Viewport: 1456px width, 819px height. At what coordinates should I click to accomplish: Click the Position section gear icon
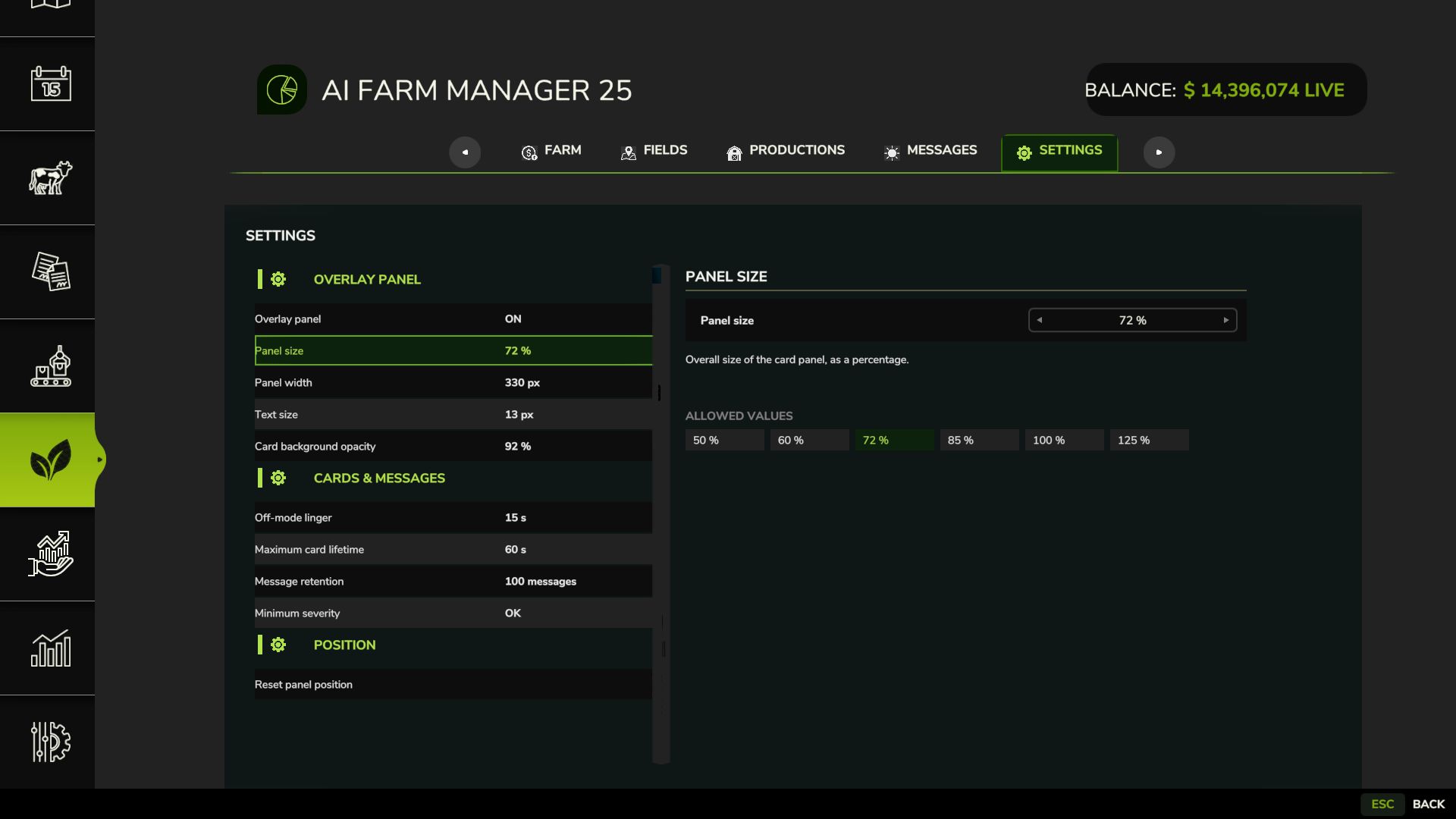coord(278,645)
